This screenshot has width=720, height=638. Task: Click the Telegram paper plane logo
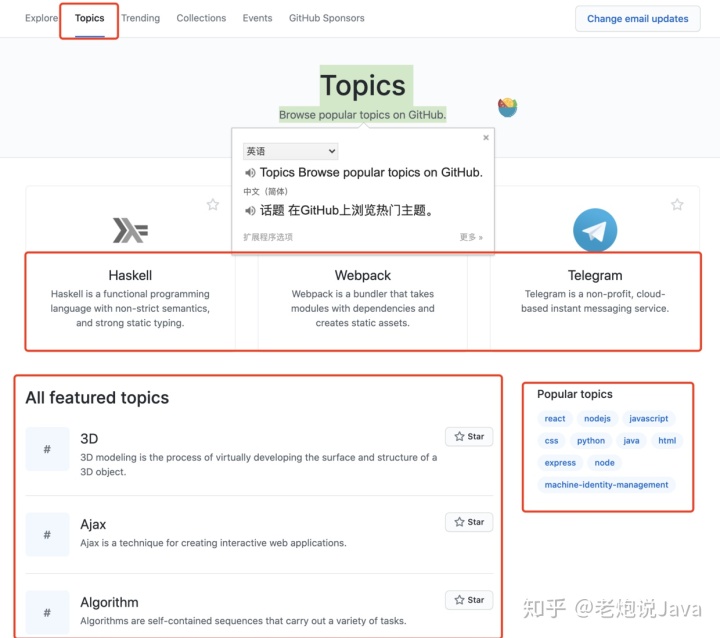(x=595, y=230)
